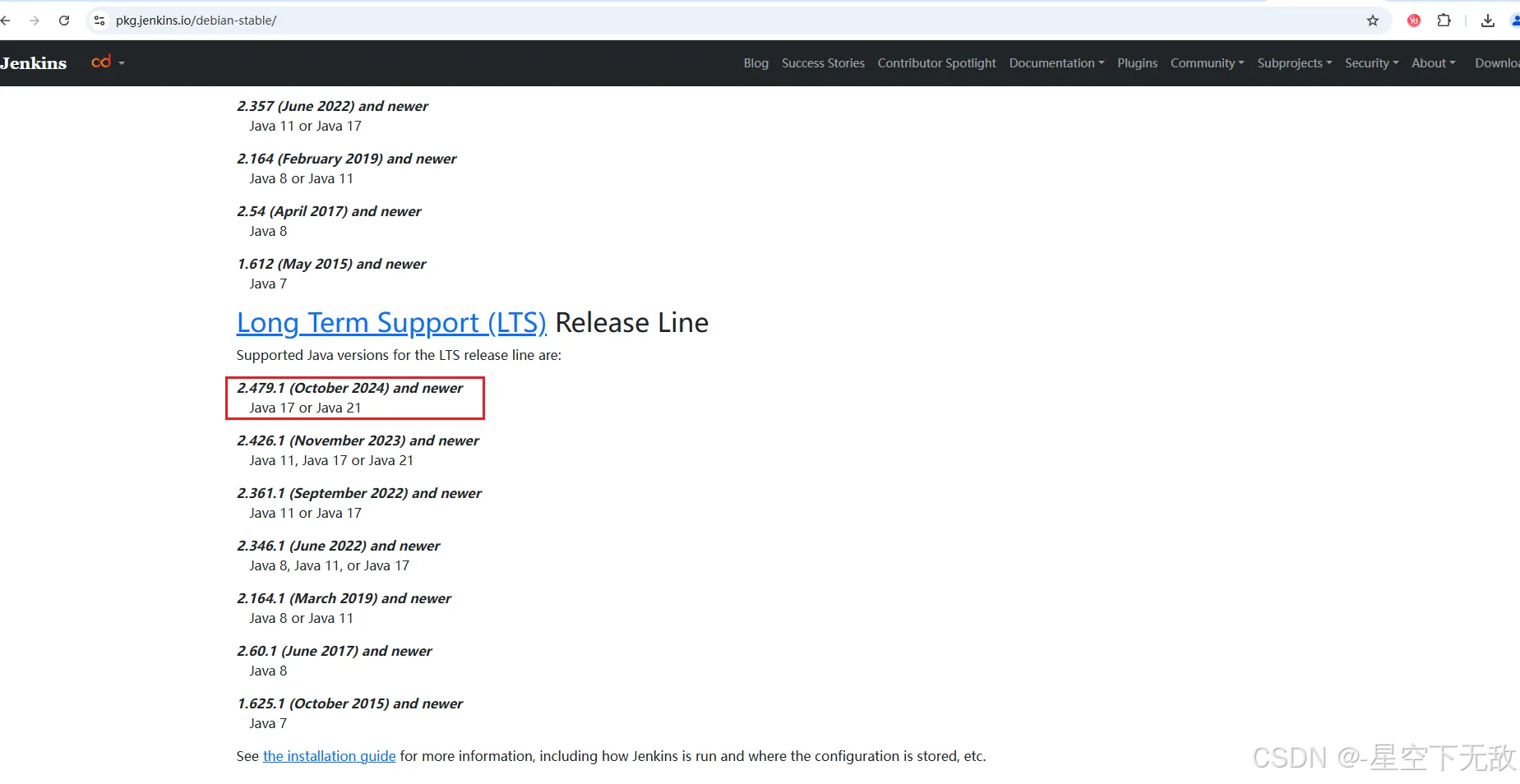Open the About dropdown menu
Viewport: 1520px width, 784px height.
click(1433, 63)
